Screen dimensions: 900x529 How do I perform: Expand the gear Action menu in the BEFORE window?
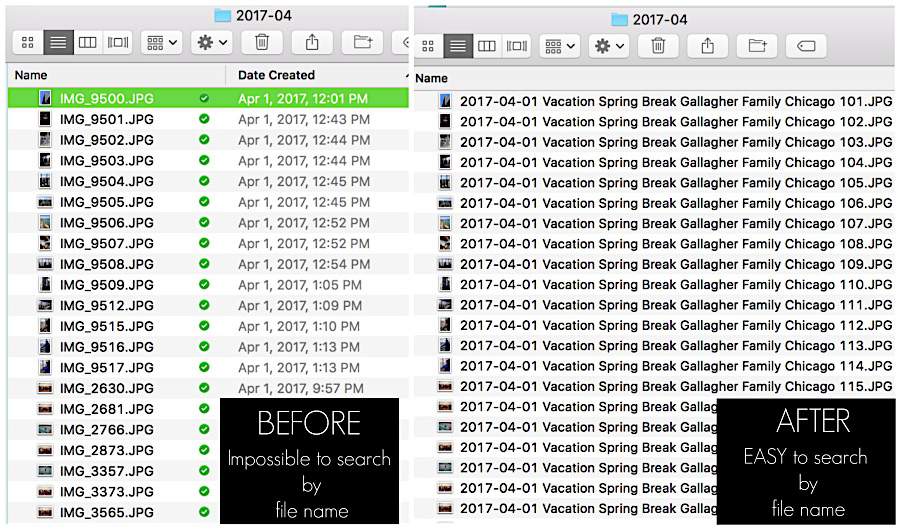click(x=211, y=43)
